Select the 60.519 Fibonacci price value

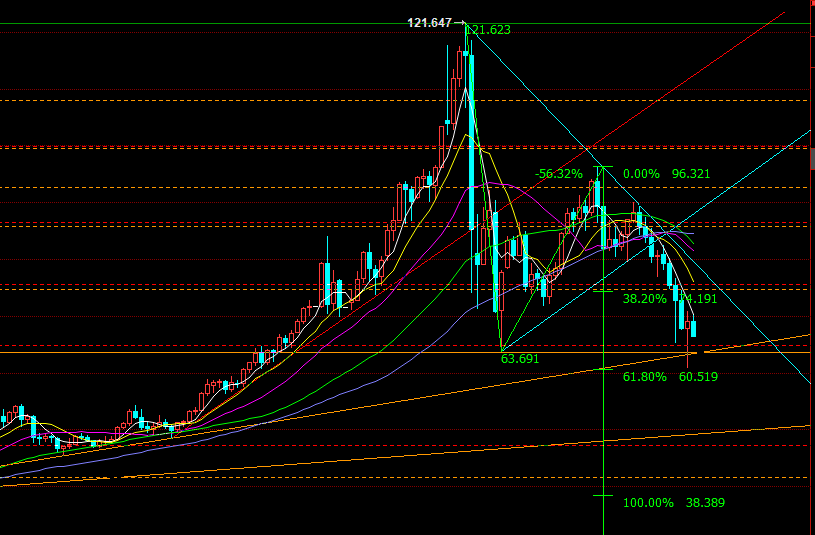698,377
